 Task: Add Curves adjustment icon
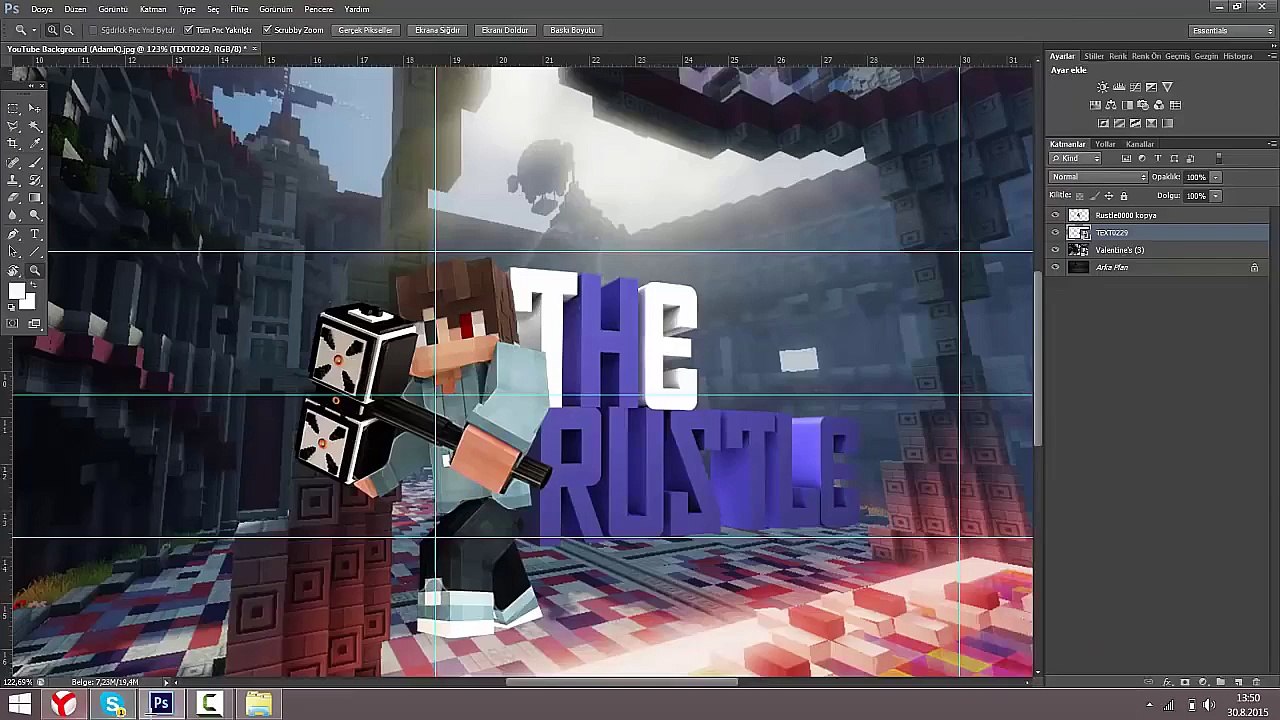click(1135, 87)
